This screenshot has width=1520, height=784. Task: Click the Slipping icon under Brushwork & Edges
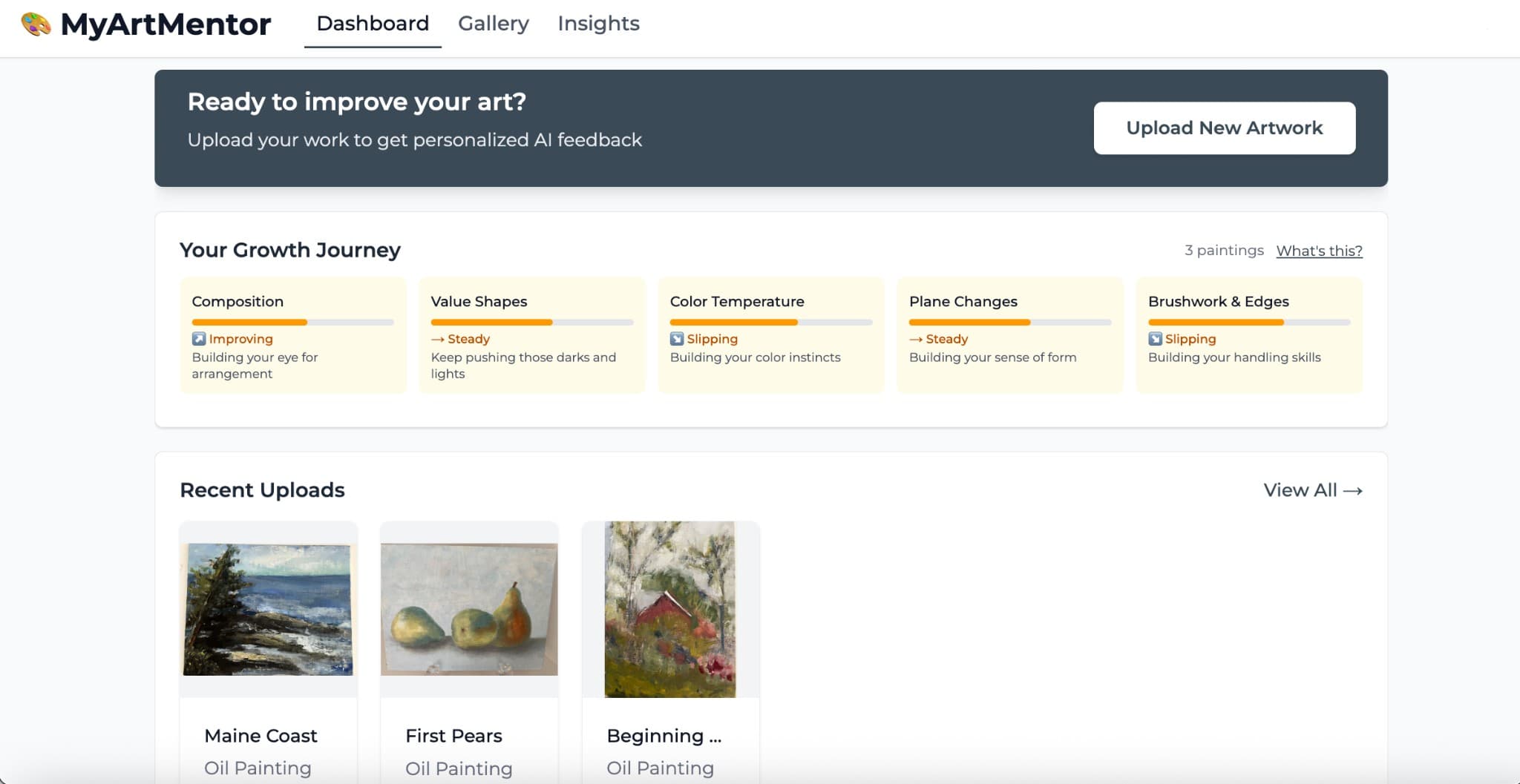coord(1155,339)
